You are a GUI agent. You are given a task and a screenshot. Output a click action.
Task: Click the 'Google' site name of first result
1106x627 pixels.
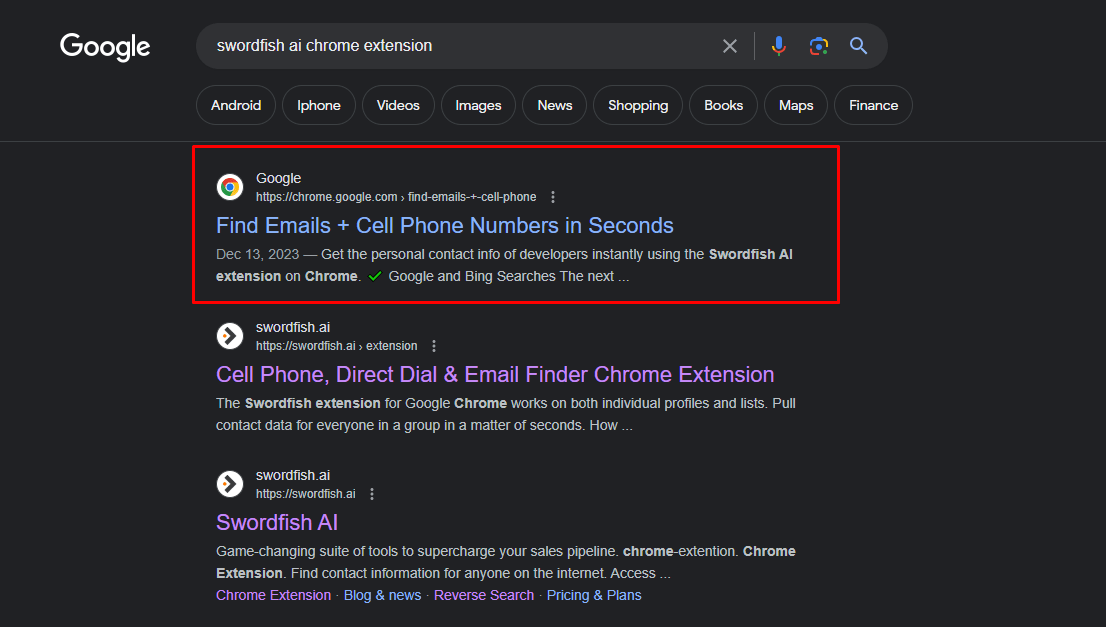278,178
